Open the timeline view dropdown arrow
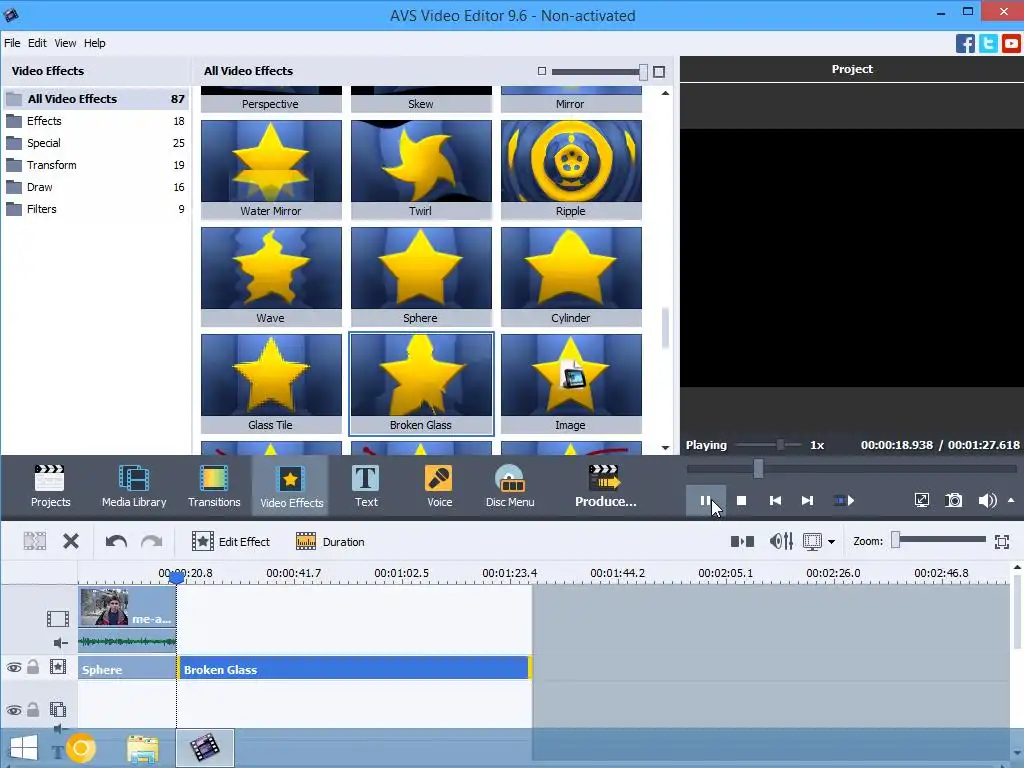Screen dimensions: 1024x768 [831, 542]
